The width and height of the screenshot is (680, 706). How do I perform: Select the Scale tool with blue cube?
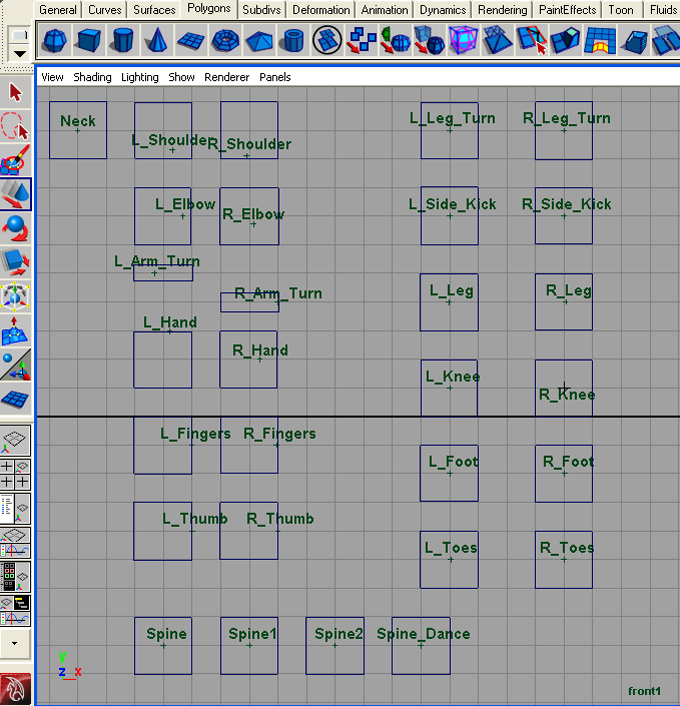pyautogui.click(x=16, y=262)
